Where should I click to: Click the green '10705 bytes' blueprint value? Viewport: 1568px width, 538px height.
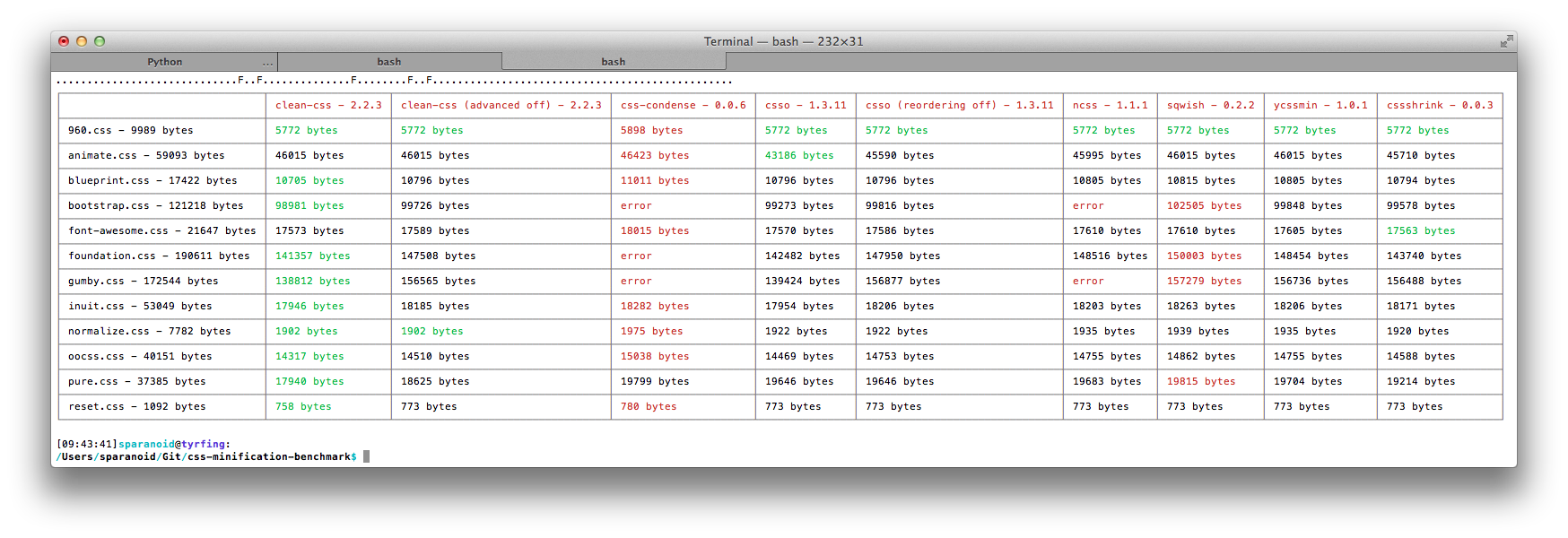[x=309, y=180]
